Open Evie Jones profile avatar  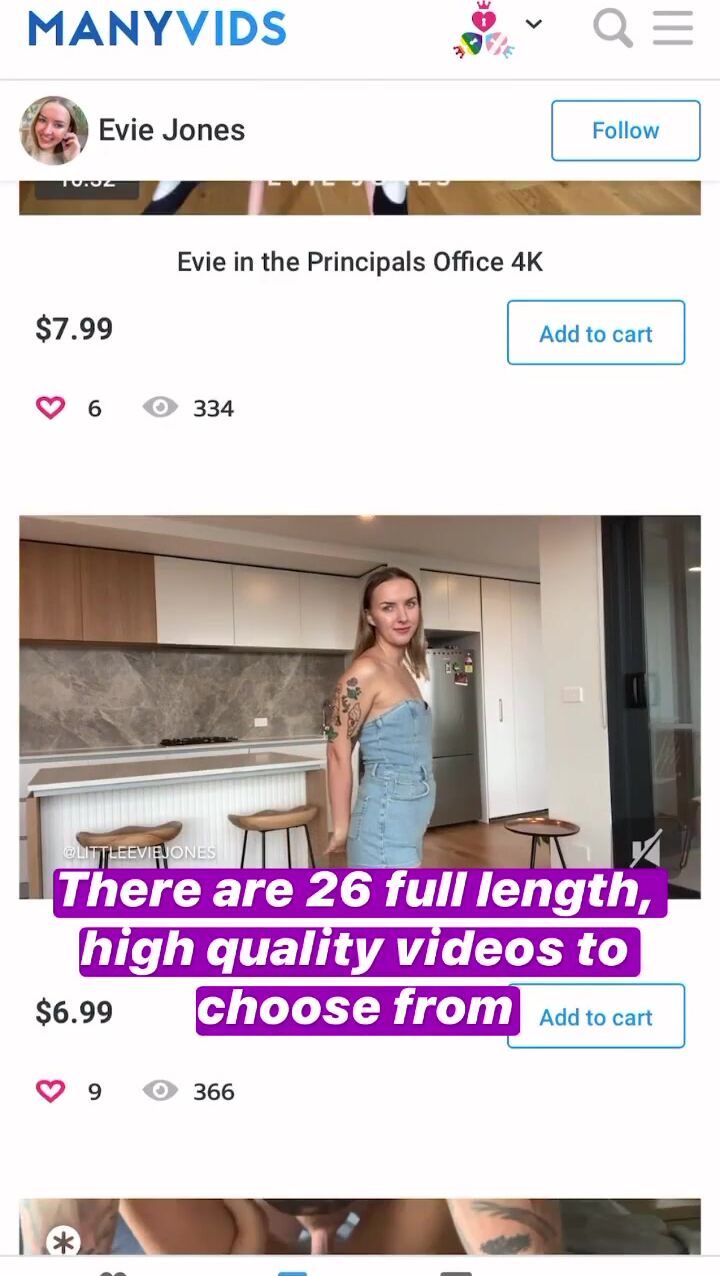(x=54, y=130)
